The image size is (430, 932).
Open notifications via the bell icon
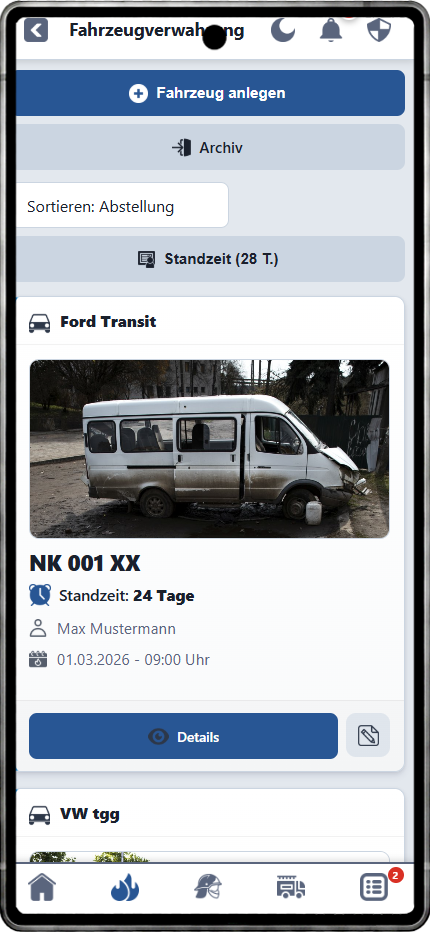331,30
